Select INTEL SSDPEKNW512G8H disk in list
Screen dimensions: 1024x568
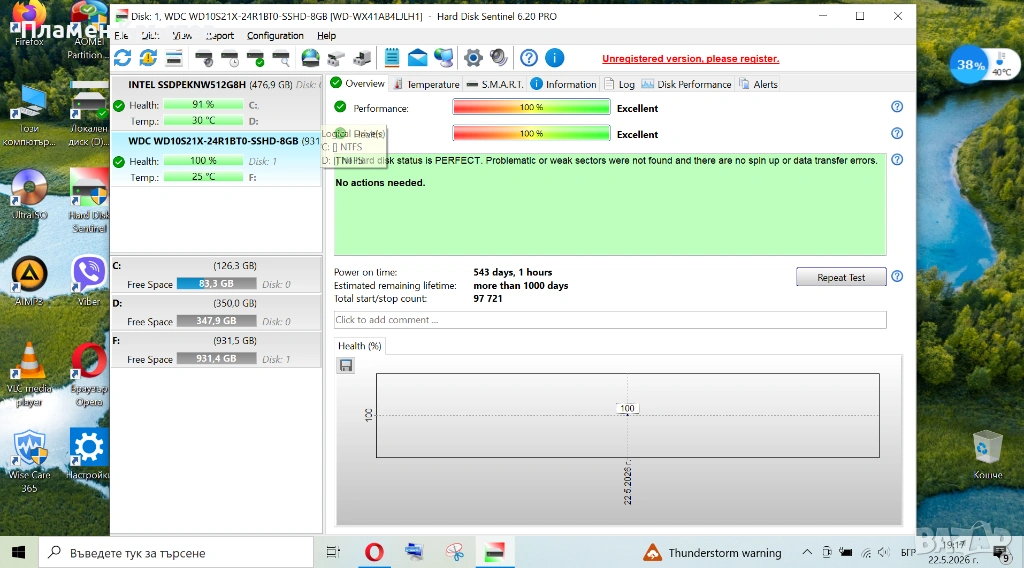click(216, 103)
